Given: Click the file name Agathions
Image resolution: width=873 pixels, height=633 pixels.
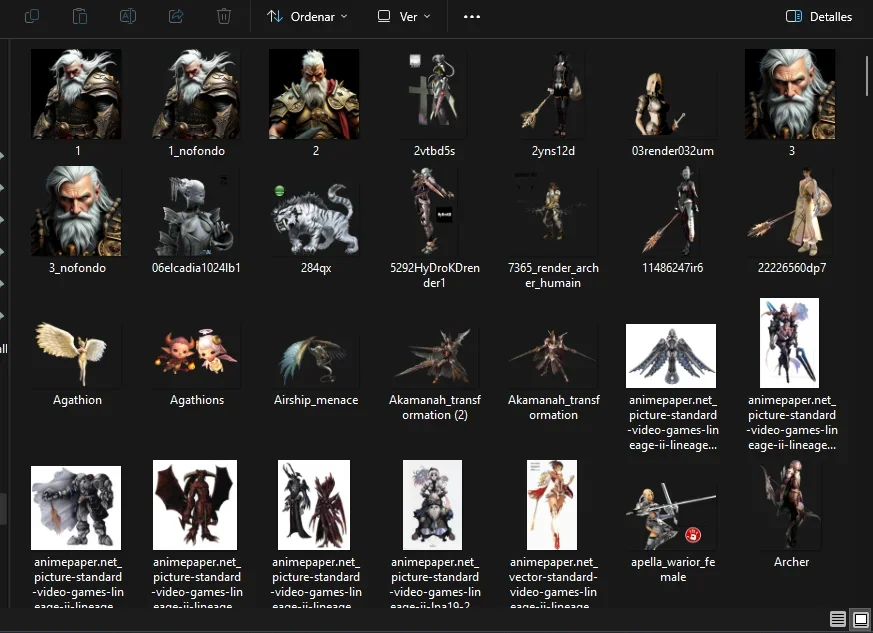Looking at the screenshot, I should (197, 400).
